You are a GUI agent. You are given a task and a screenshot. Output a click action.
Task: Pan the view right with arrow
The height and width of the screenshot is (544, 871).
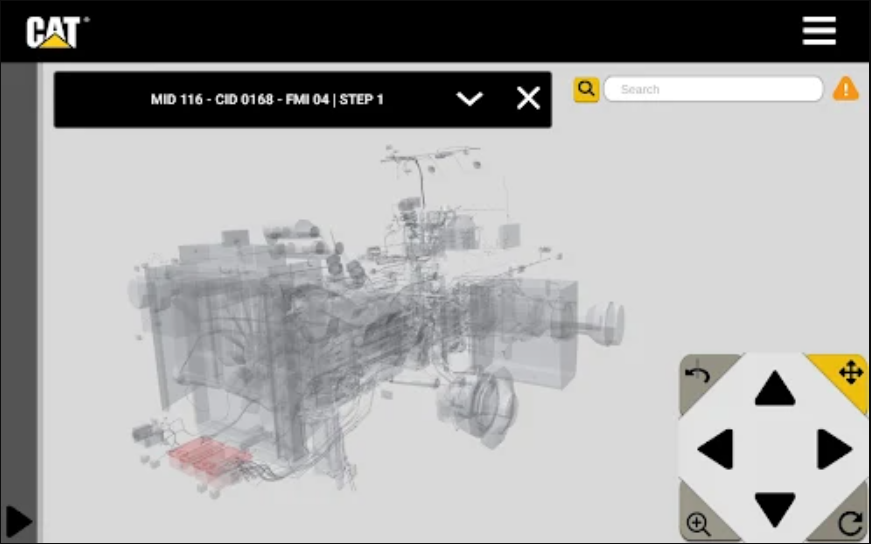[x=834, y=448]
